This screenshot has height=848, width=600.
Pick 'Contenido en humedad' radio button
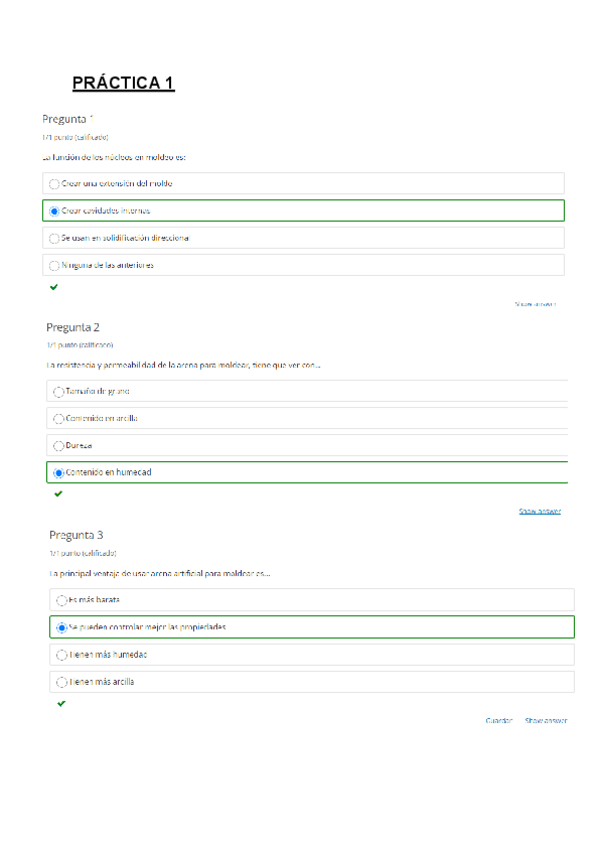[59, 472]
